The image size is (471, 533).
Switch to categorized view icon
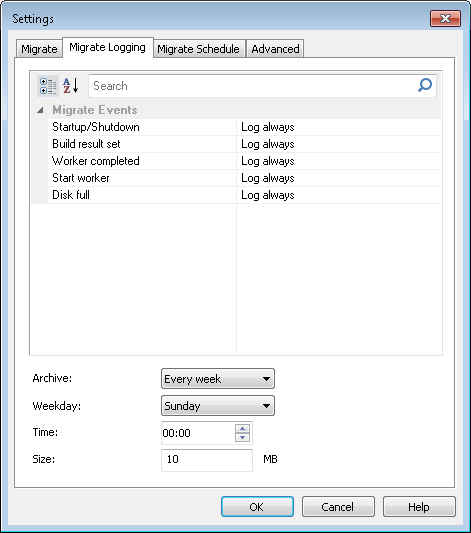(x=48, y=86)
